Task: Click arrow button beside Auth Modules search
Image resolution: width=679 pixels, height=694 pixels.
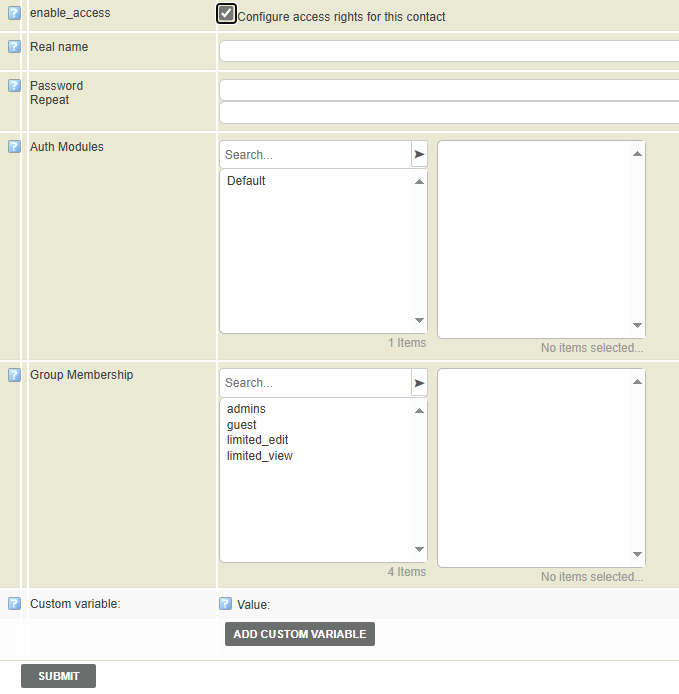Action: (419, 155)
